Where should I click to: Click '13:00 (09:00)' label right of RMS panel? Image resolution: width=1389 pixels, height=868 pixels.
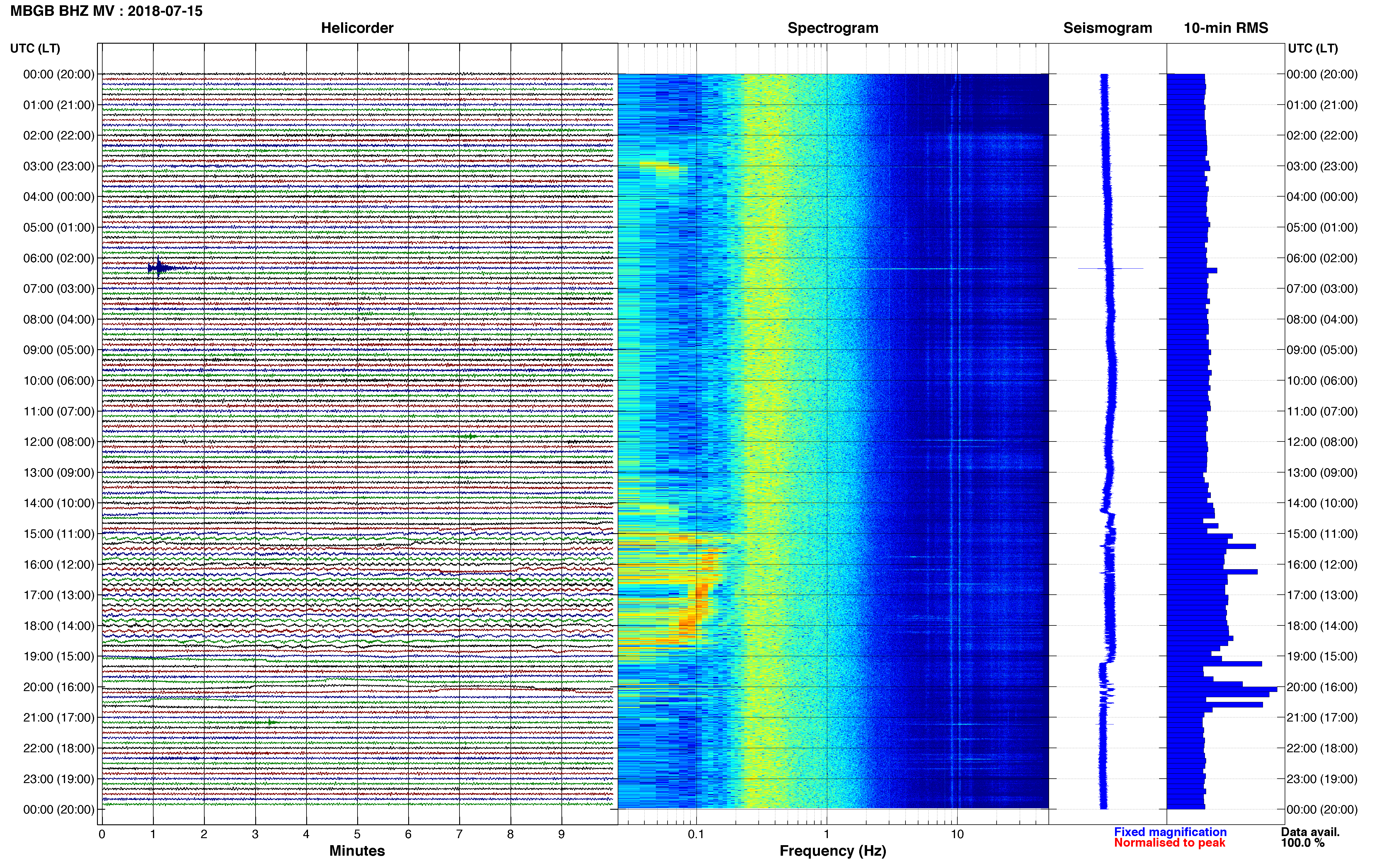pos(1322,473)
